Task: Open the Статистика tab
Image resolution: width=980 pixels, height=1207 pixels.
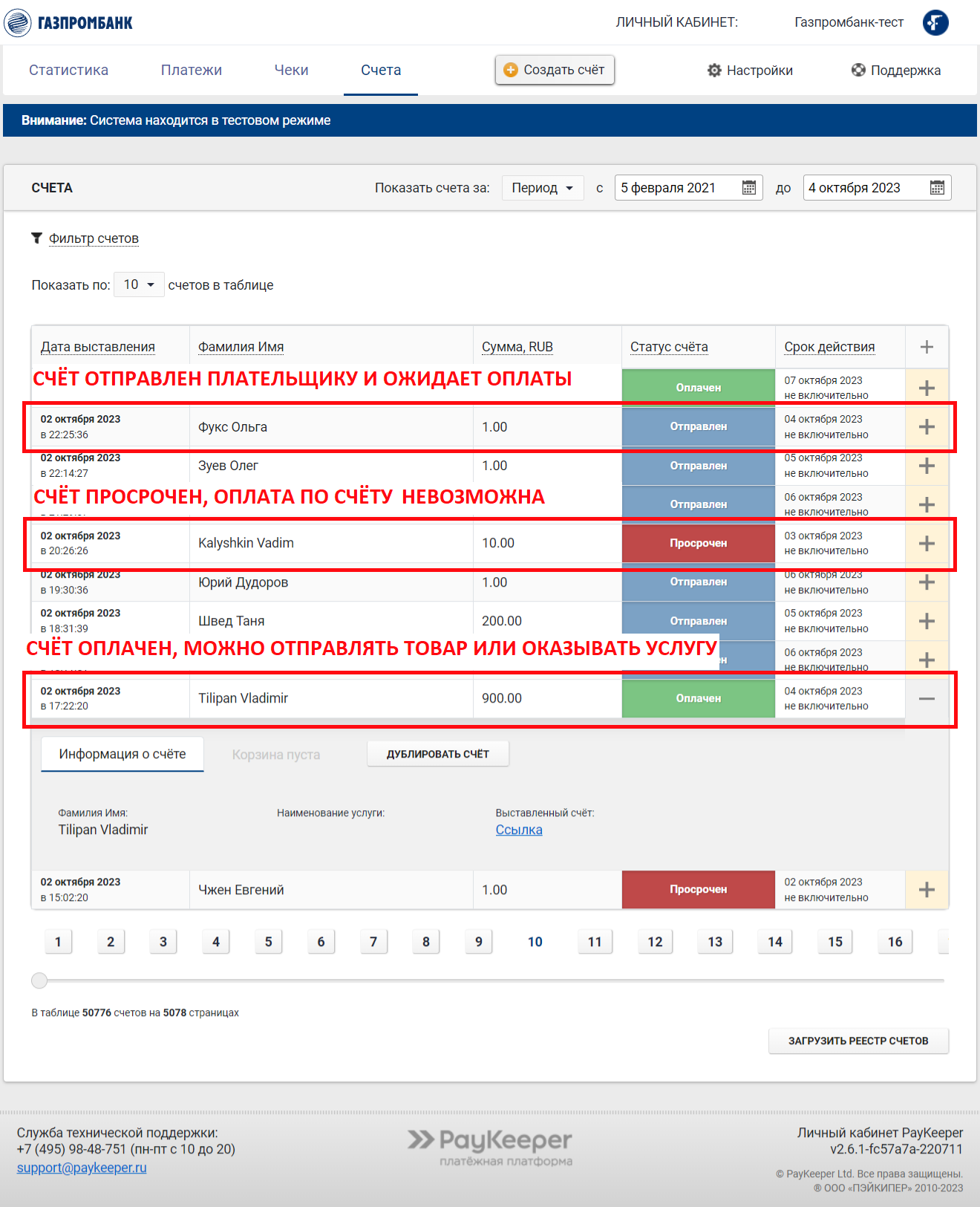Action: click(68, 70)
